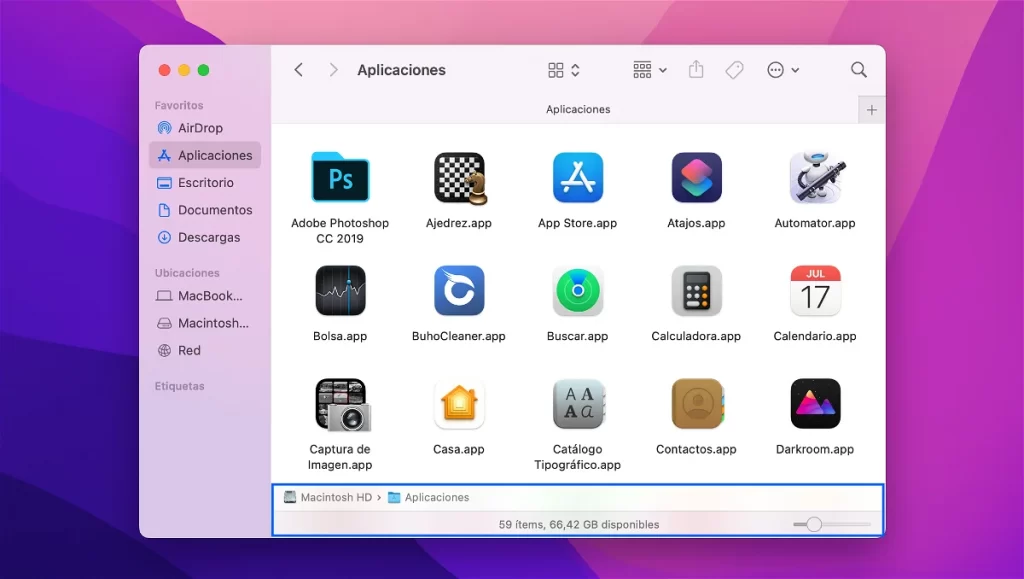
Task: Select the Darkroom.app icon
Action: pos(815,403)
